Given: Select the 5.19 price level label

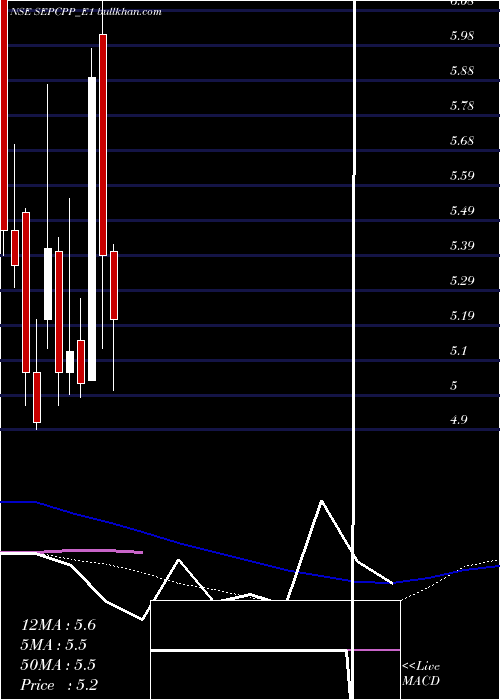Looking at the screenshot, I should click(462, 316).
